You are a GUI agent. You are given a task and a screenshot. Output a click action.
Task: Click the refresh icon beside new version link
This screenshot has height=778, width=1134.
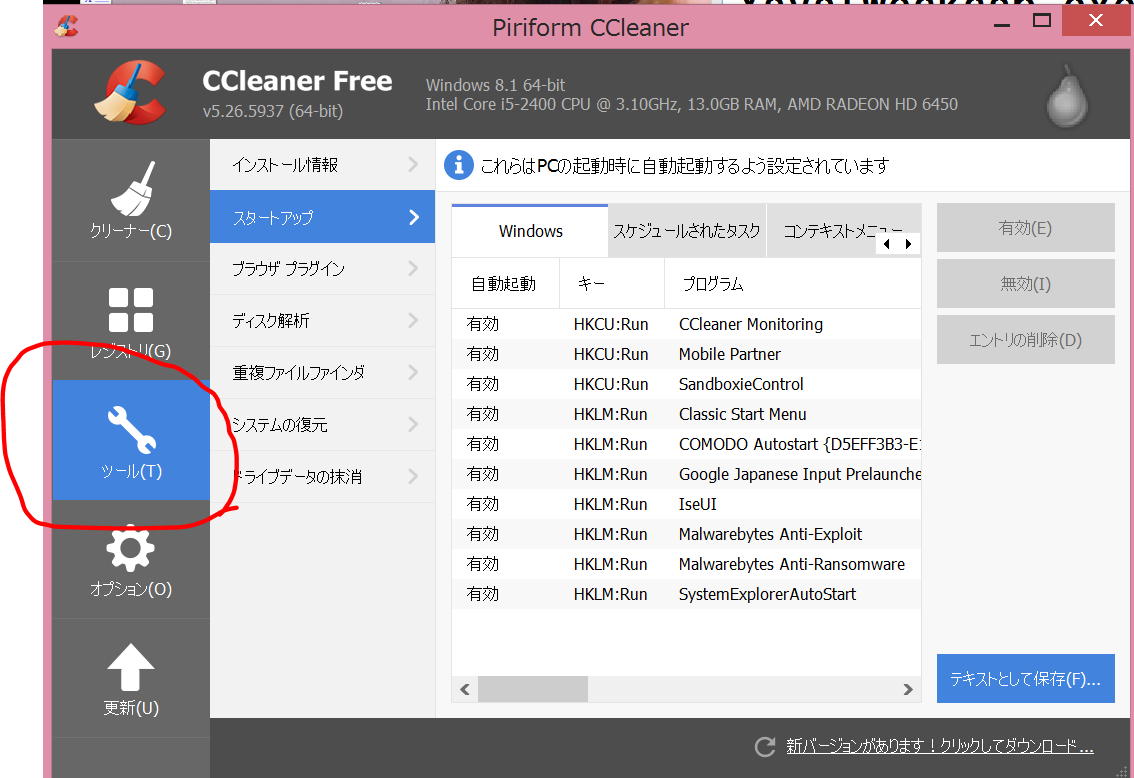click(764, 746)
